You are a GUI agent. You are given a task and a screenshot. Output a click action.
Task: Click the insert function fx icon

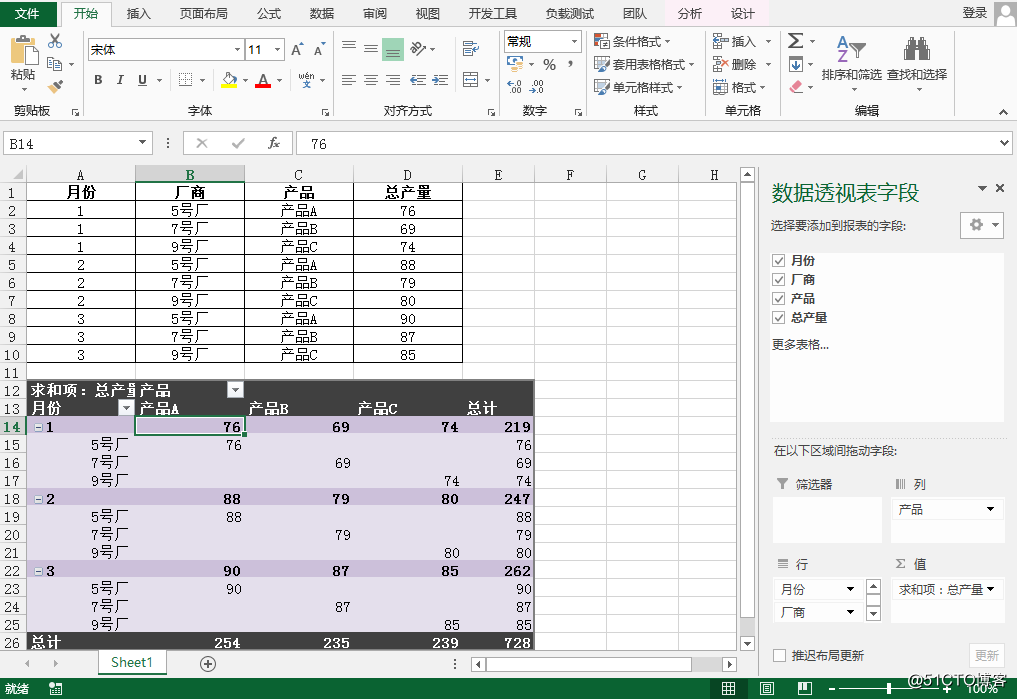click(x=274, y=144)
